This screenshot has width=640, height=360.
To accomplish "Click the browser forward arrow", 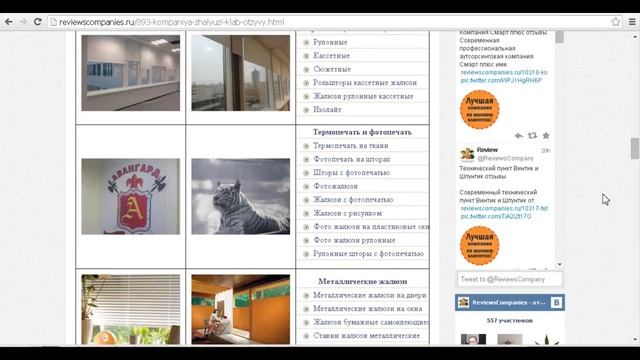I will pos(23,22).
